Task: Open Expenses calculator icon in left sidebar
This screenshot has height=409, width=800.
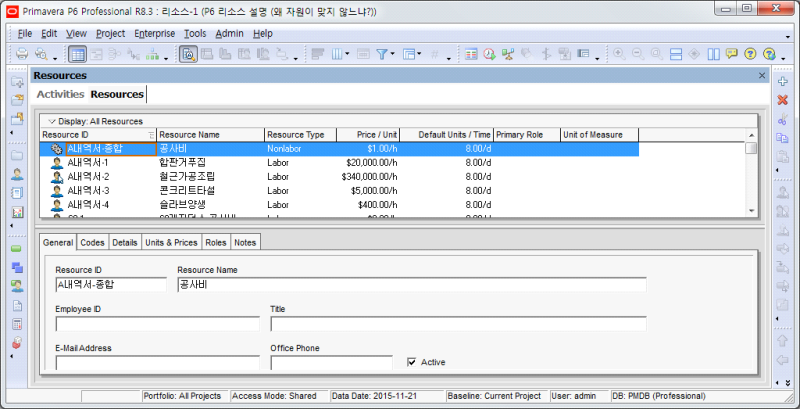Action: 17,323
